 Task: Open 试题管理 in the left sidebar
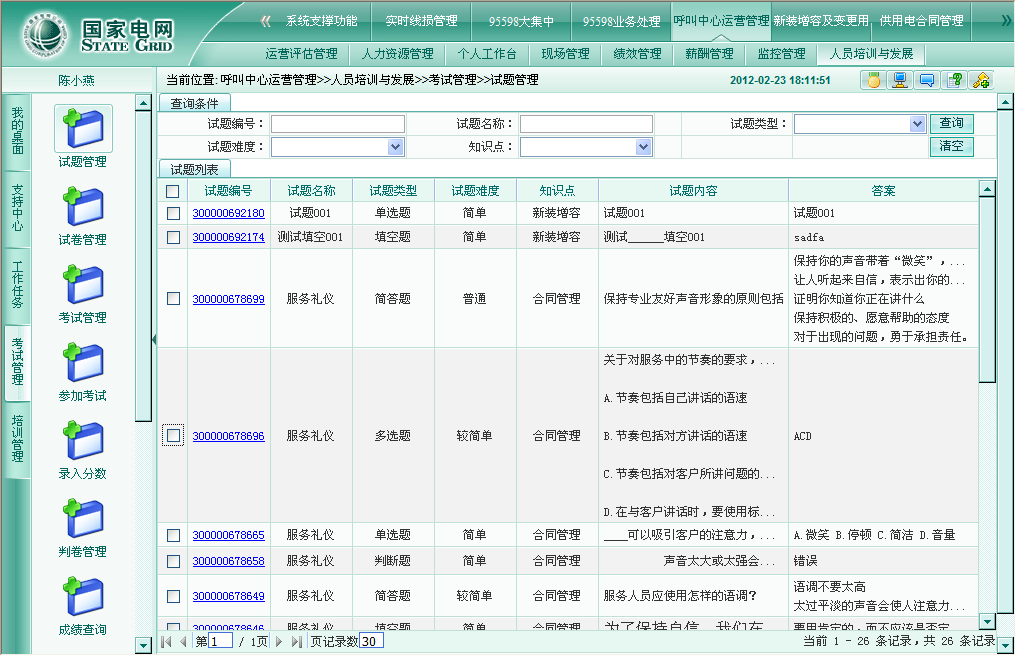tap(82, 137)
